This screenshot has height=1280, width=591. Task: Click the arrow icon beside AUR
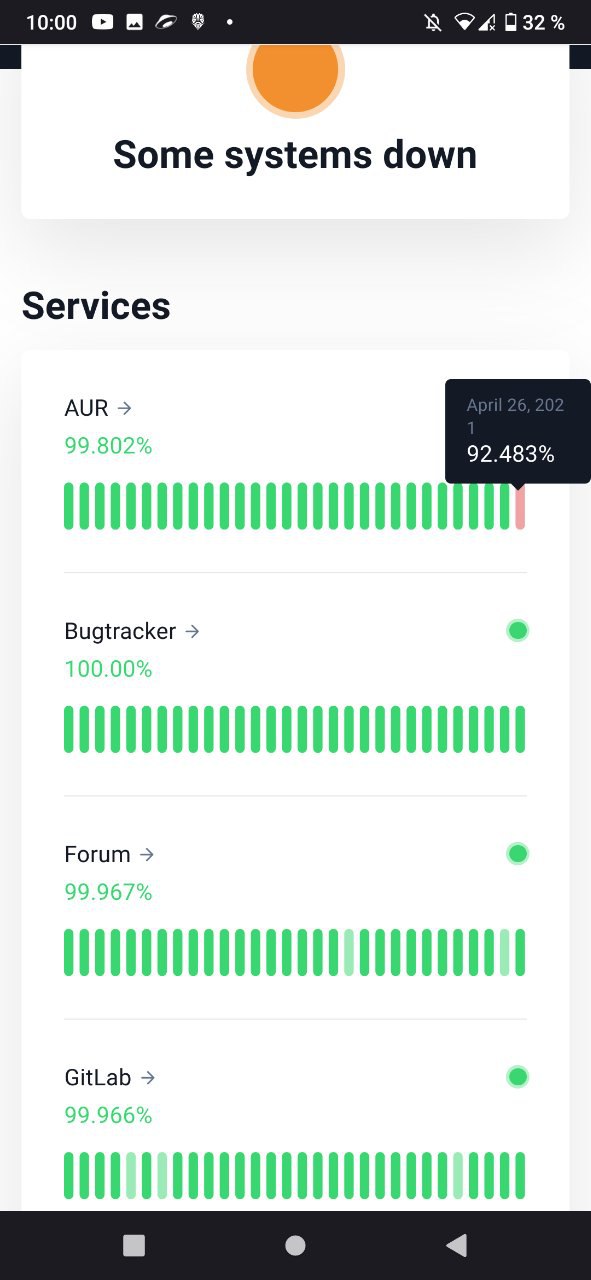[x=125, y=408]
